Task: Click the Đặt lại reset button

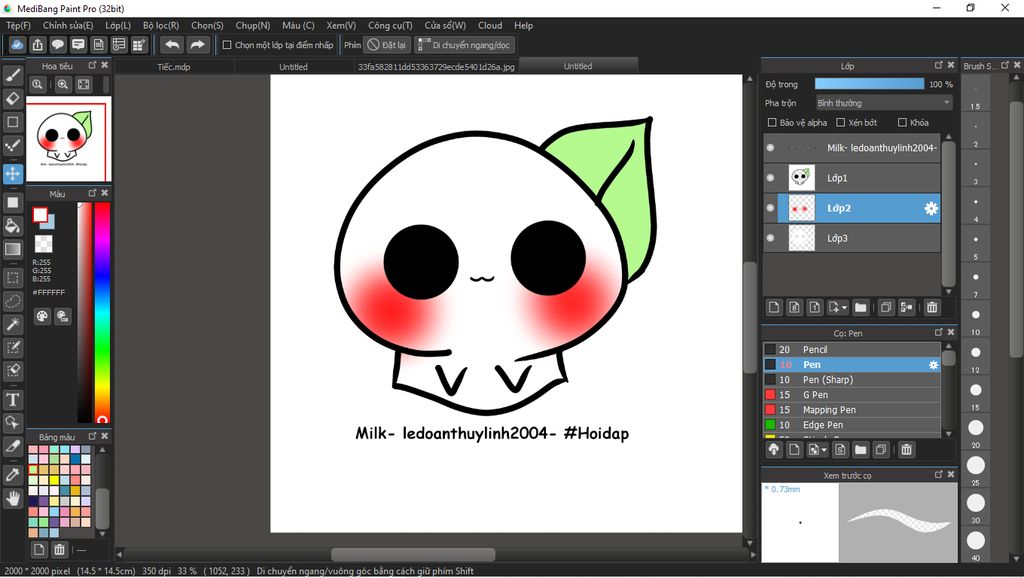Action: (x=387, y=45)
